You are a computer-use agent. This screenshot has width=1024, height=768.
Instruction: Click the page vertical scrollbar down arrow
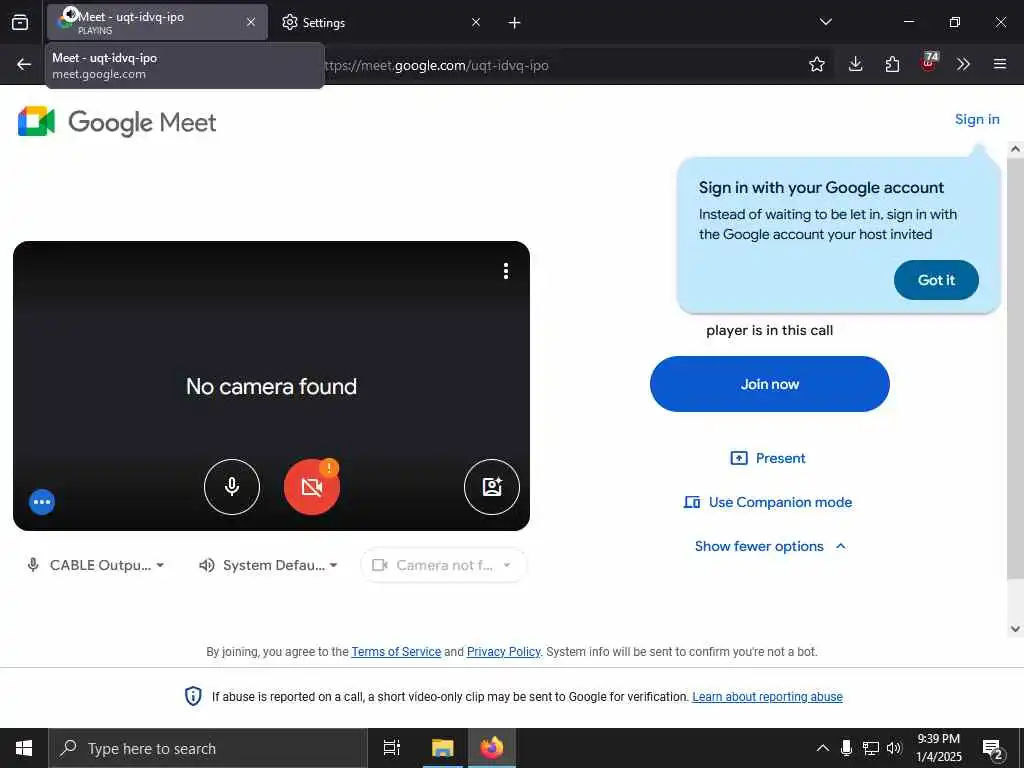pos(1015,629)
